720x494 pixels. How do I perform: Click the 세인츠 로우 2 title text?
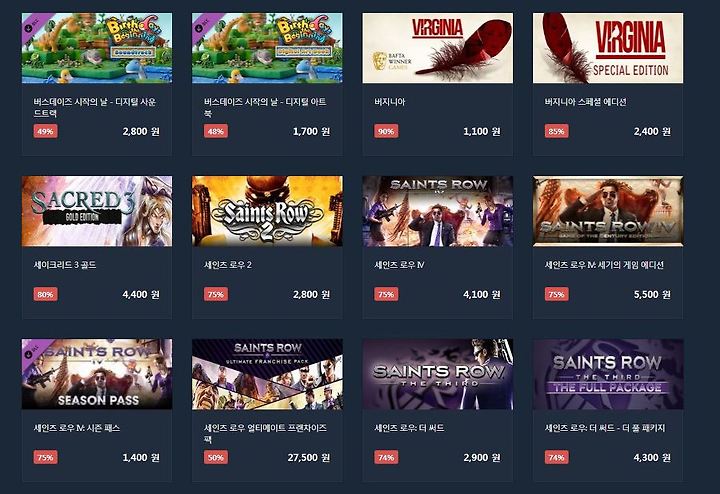pyautogui.click(x=228, y=265)
